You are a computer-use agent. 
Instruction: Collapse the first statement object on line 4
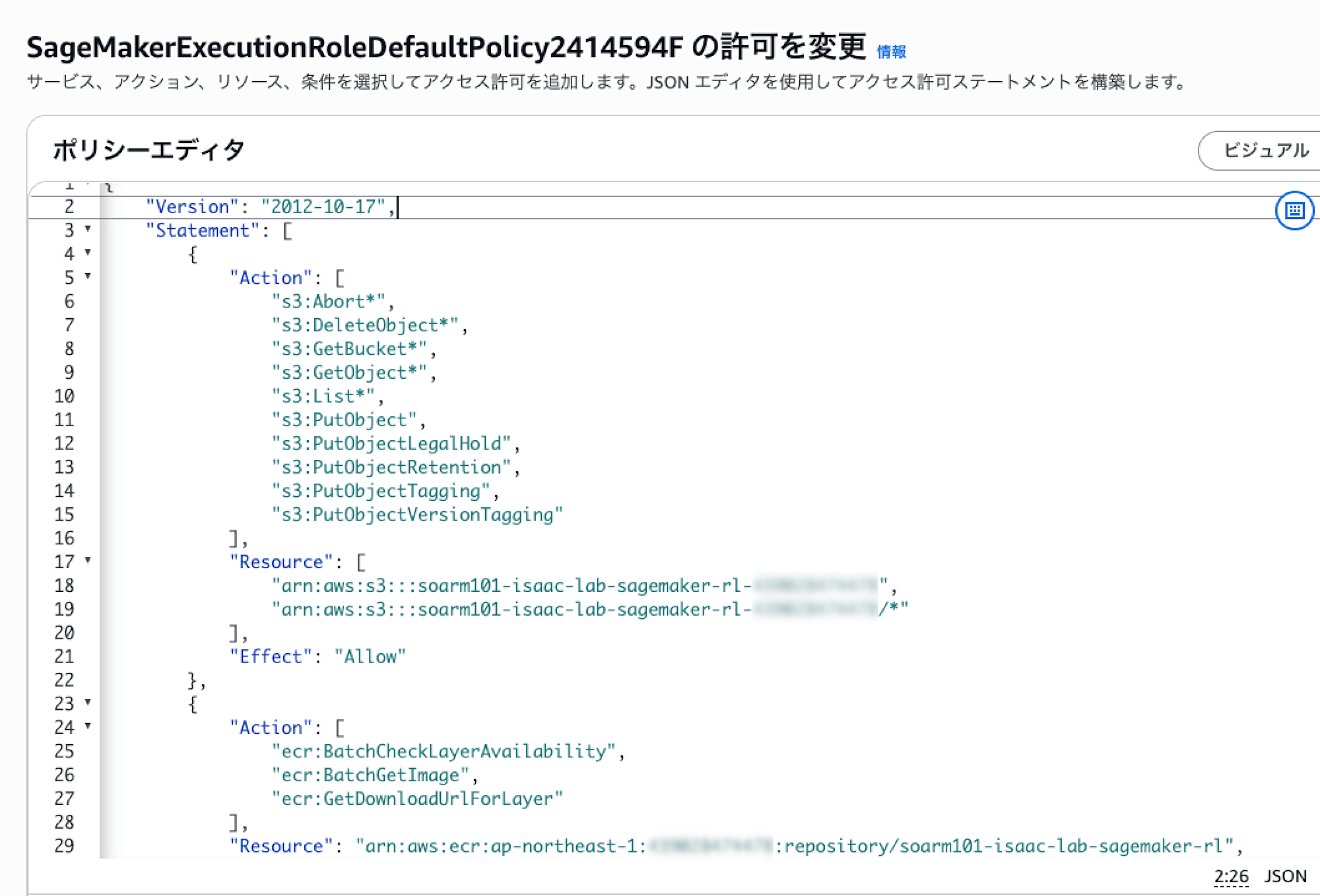tap(88, 253)
